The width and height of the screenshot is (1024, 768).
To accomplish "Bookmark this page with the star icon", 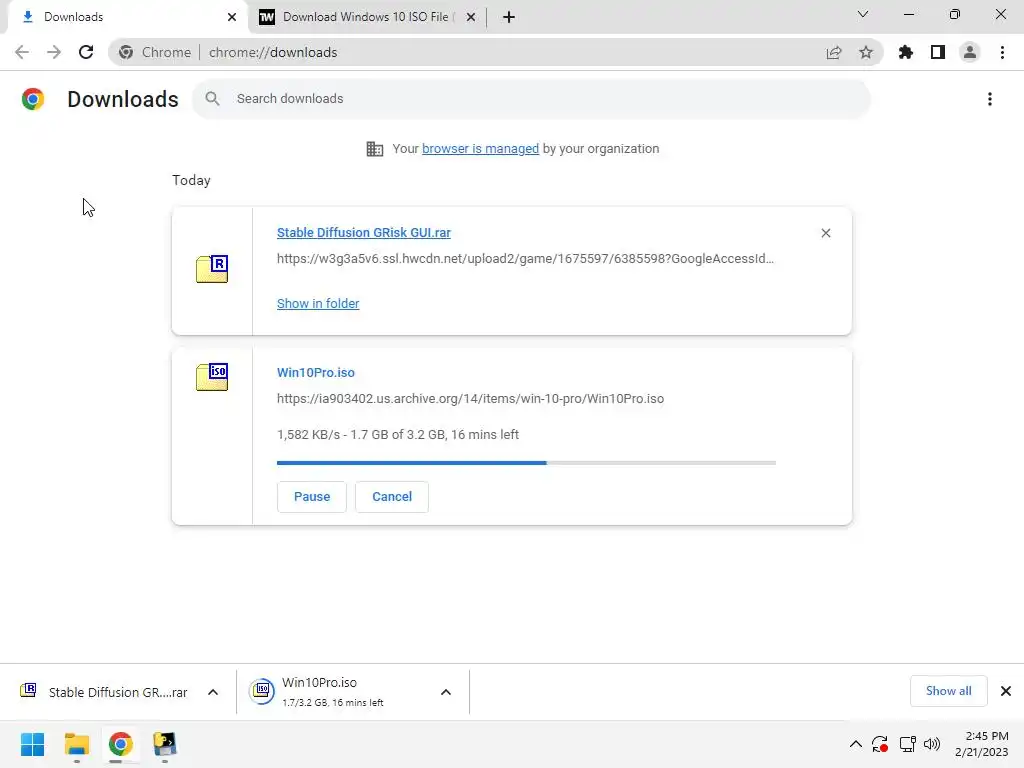I will tap(866, 52).
